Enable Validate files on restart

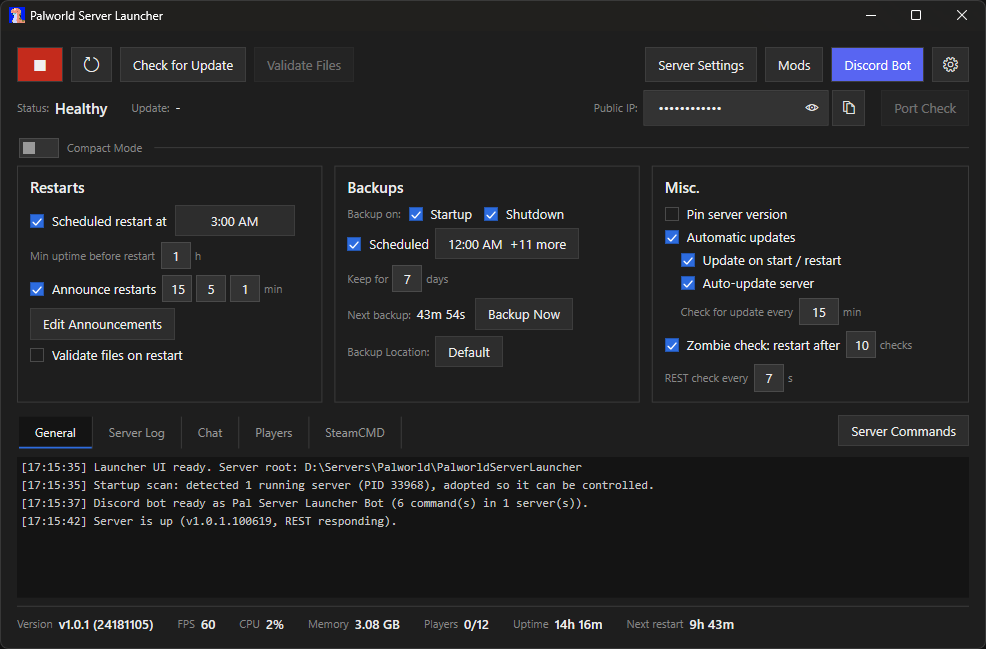tap(37, 355)
